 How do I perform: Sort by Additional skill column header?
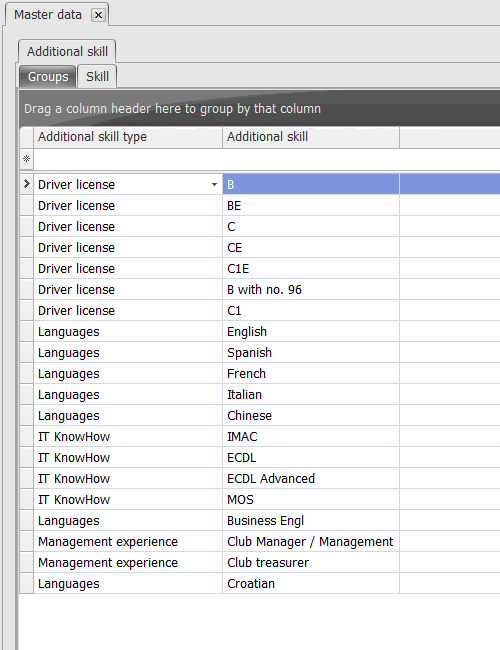(x=311, y=137)
